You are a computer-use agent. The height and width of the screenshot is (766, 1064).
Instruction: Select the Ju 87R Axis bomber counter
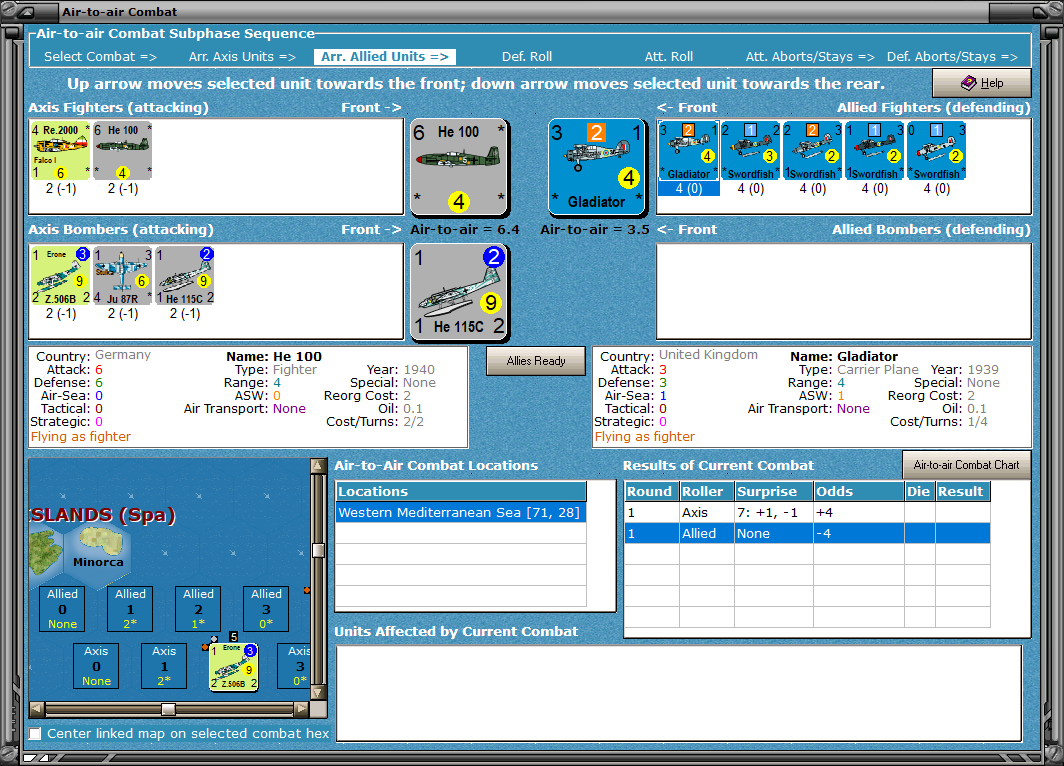pyautogui.click(x=123, y=275)
